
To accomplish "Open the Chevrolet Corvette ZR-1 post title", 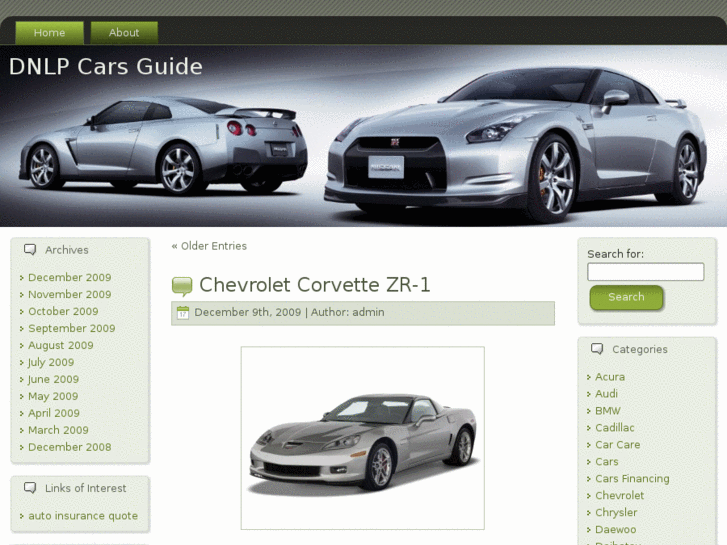I will pos(315,285).
